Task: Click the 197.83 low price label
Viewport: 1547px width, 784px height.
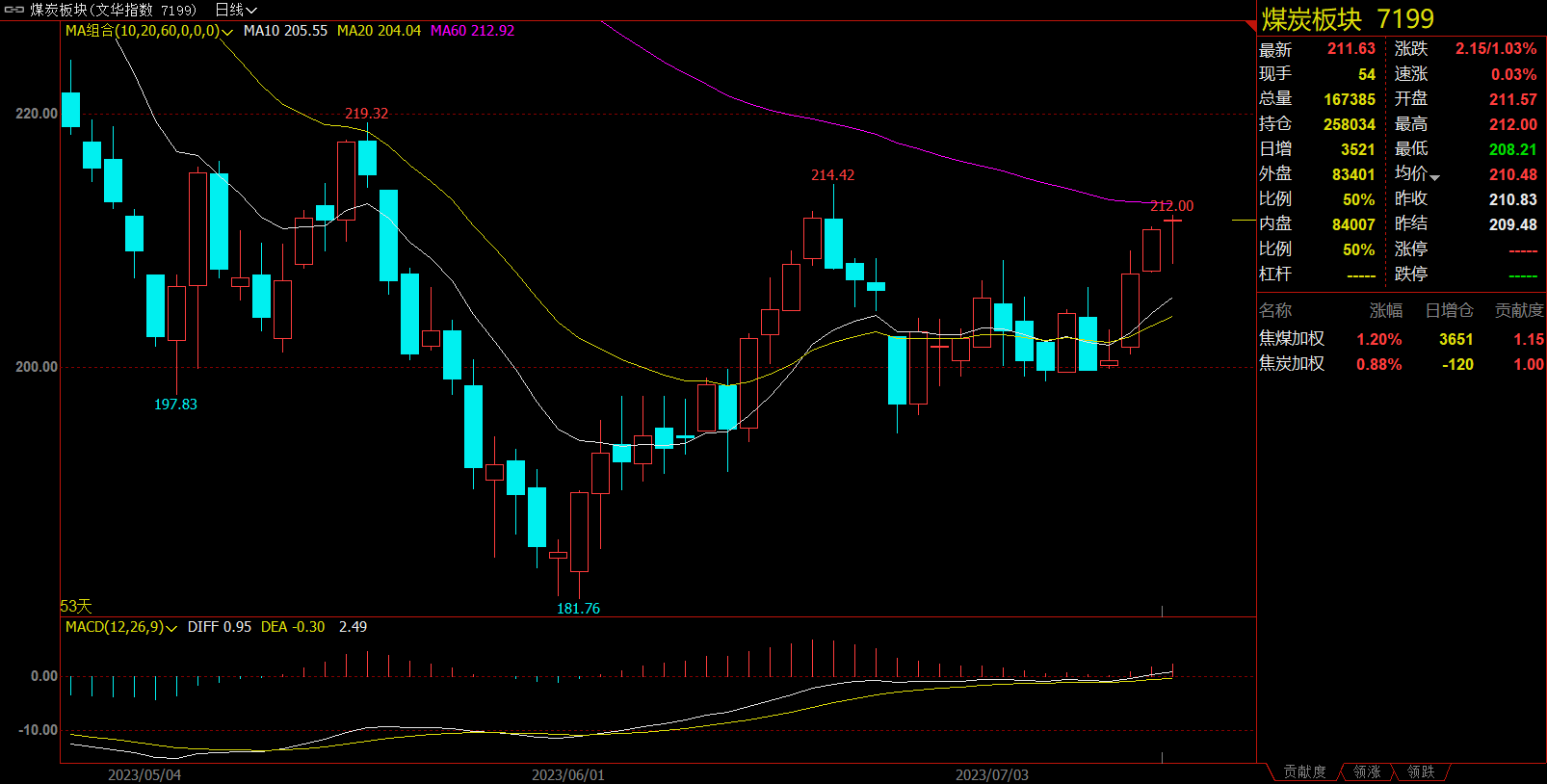Action: (x=175, y=405)
